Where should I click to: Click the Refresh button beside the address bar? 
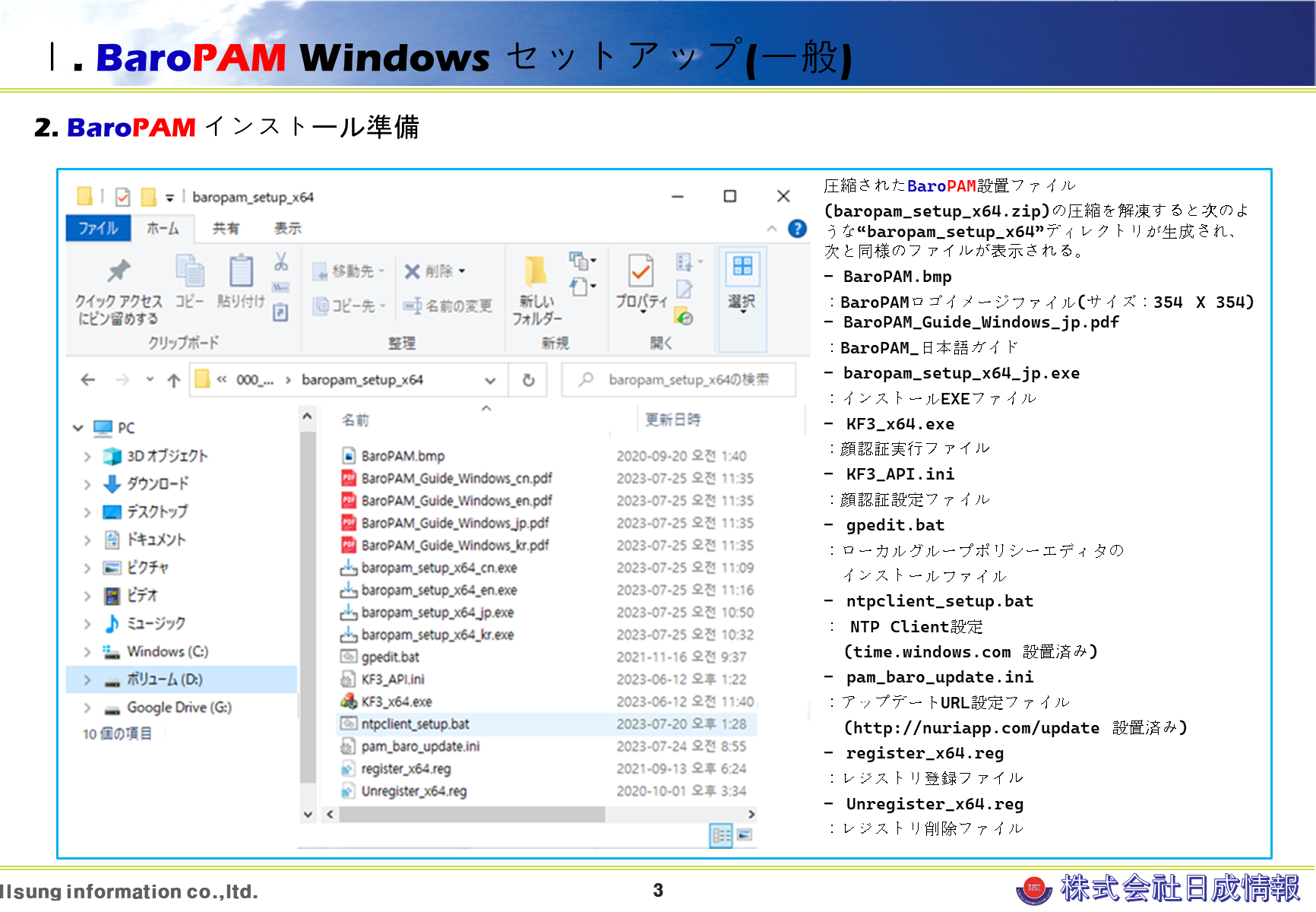[529, 380]
